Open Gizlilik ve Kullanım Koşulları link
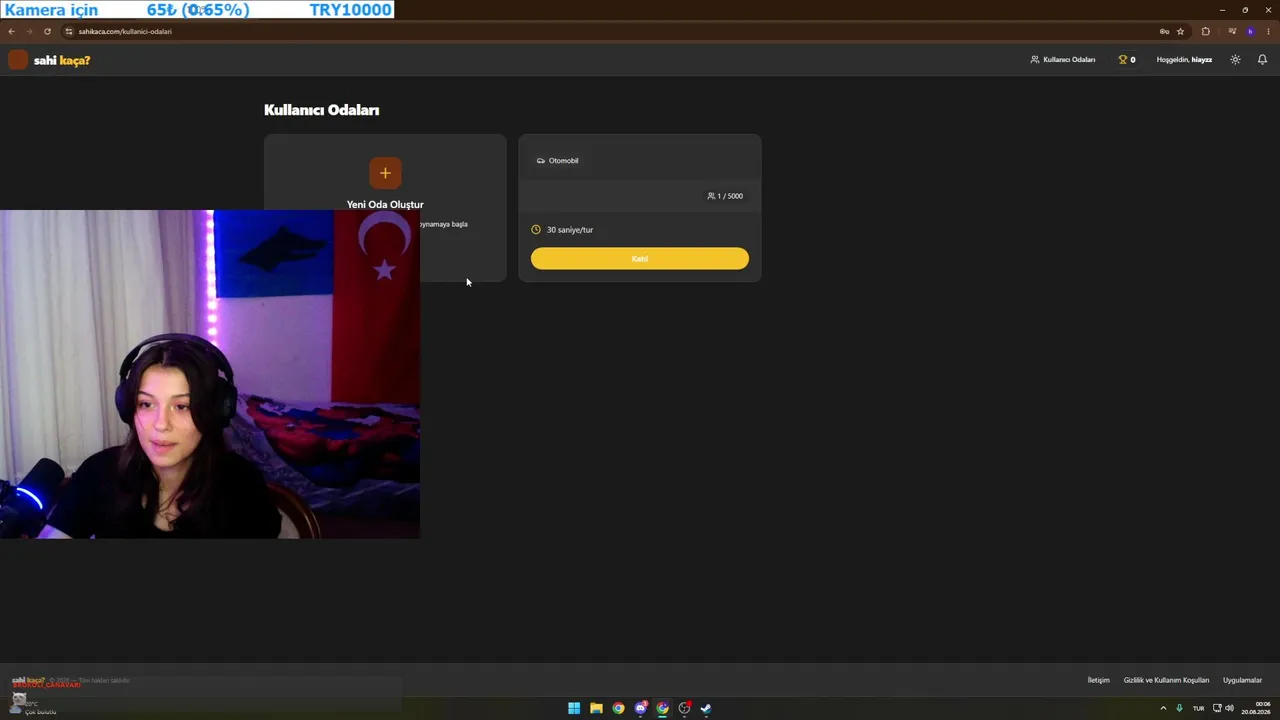The height and width of the screenshot is (720, 1280). click(x=1166, y=680)
